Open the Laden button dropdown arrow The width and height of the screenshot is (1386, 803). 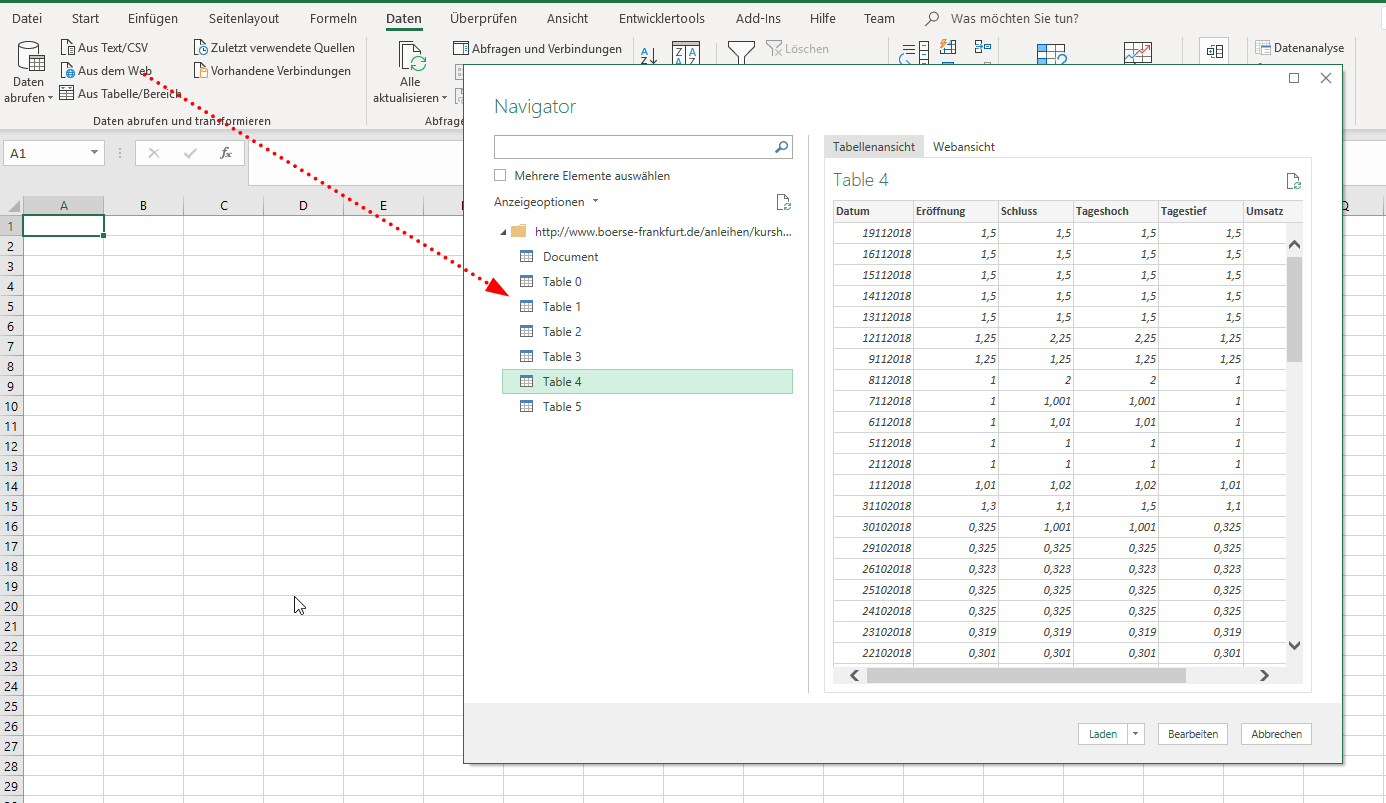point(1135,734)
